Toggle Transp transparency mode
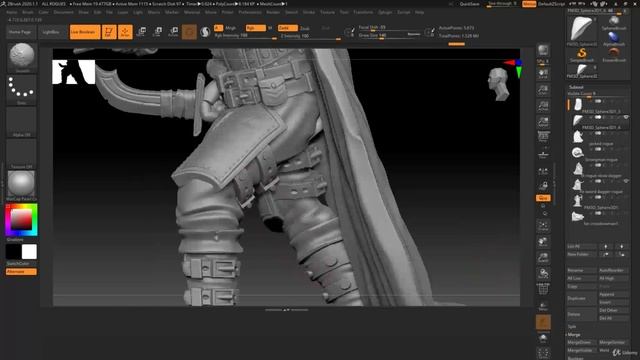This screenshot has height=360, width=640. point(543,306)
